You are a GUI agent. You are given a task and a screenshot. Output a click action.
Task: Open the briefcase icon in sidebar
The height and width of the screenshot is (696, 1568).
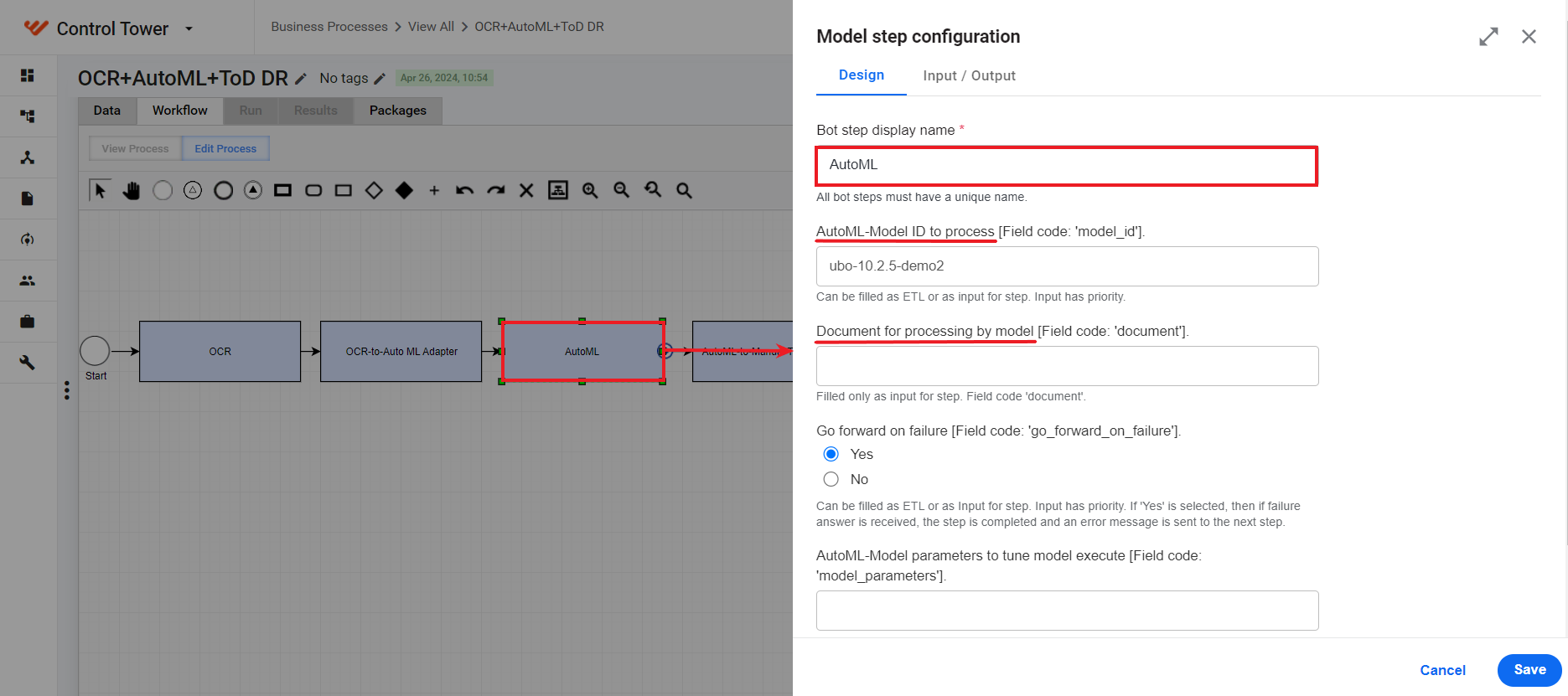(28, 322)
